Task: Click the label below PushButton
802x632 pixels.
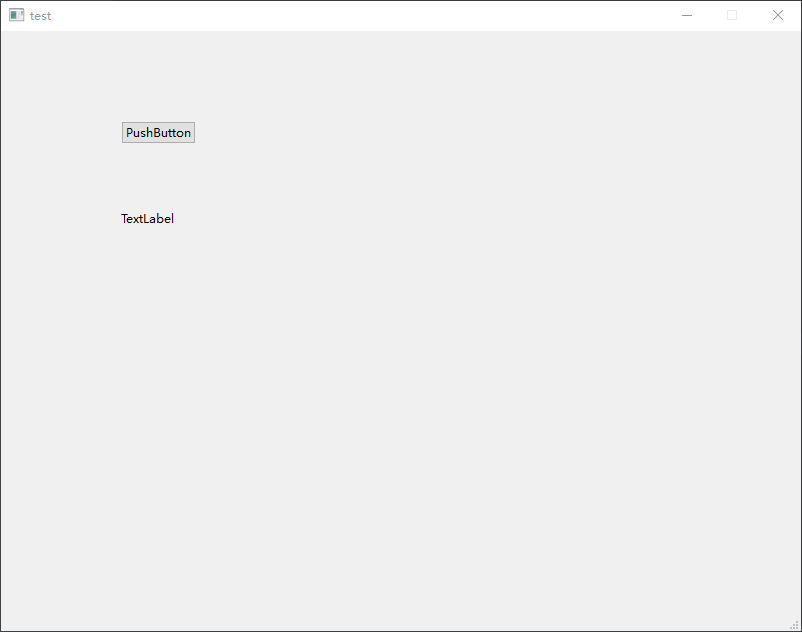Action: 147,219
